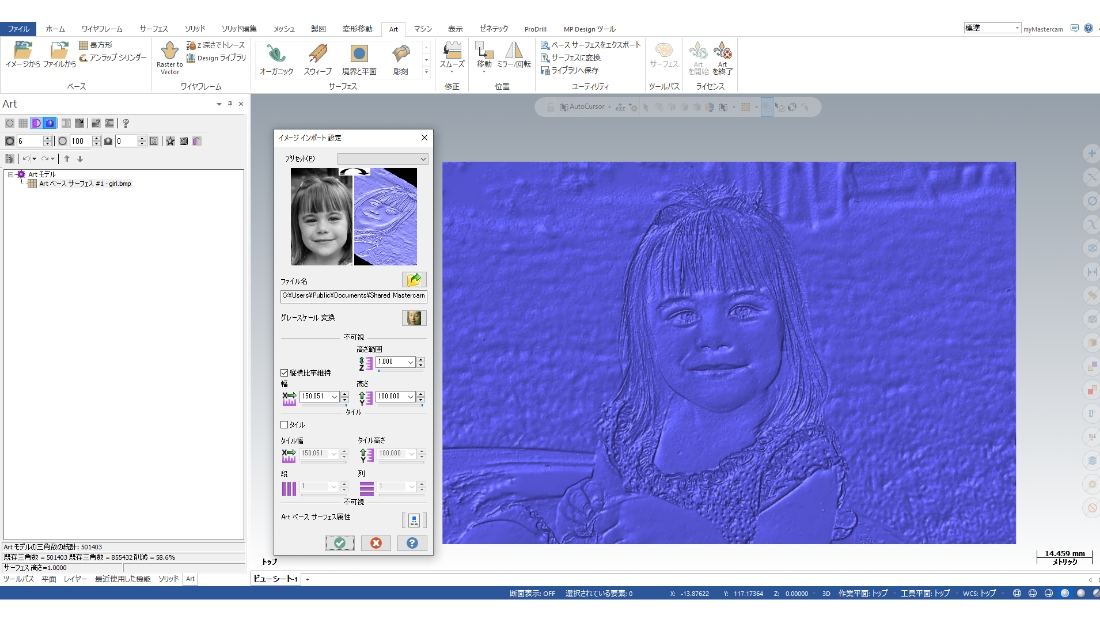Click the move up arrow in Art panel

click(67, 159)
